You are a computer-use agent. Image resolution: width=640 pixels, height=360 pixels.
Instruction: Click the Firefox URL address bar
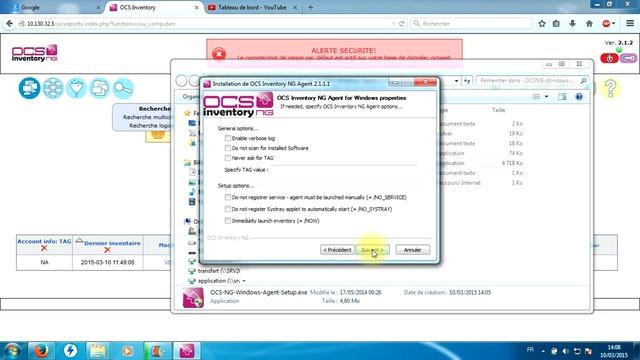coord(204,24)
